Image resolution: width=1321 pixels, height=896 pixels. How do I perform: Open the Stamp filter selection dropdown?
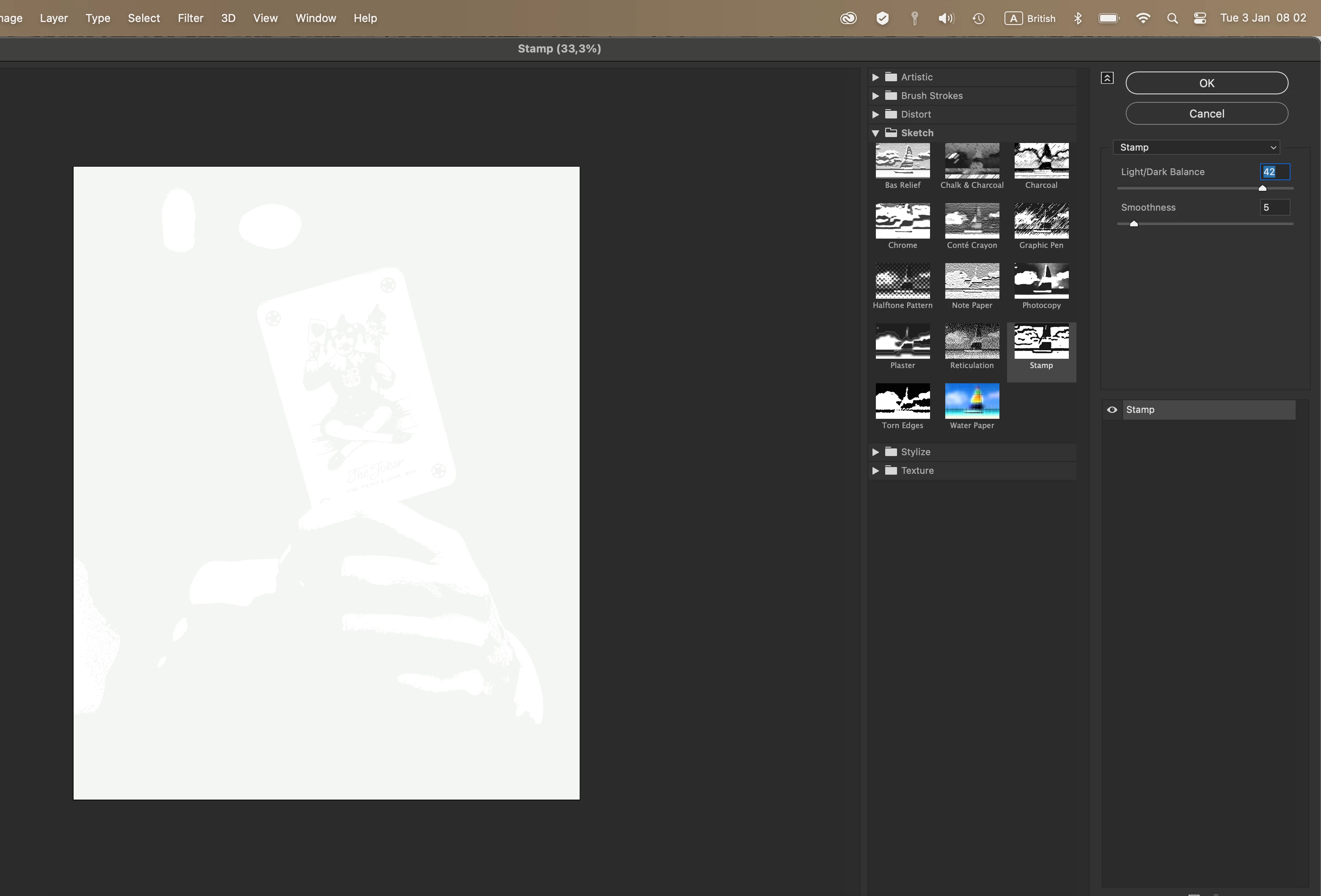[1196, 147]
